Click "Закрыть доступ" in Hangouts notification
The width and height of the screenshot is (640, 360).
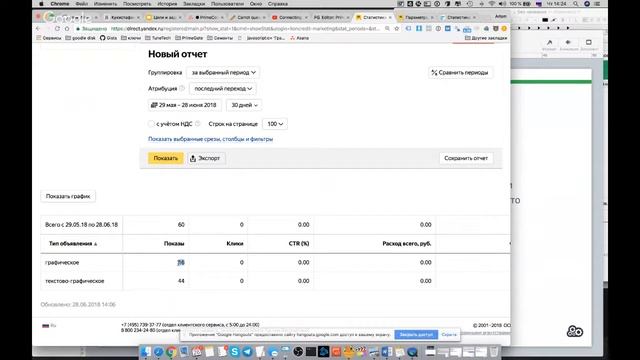coord(416,334)
